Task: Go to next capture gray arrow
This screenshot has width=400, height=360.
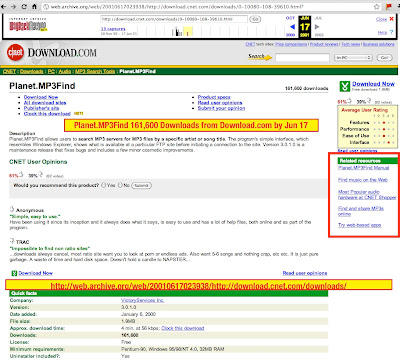Action: point(317,27)
